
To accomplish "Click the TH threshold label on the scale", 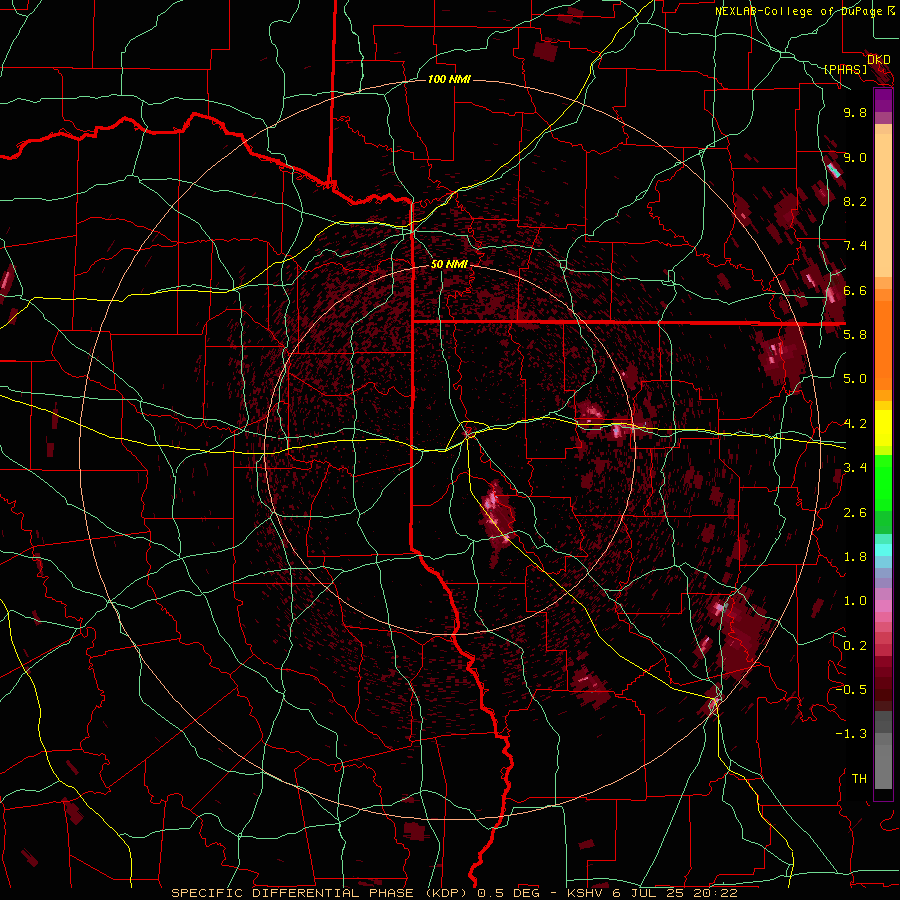I will [x=859, y=779].
